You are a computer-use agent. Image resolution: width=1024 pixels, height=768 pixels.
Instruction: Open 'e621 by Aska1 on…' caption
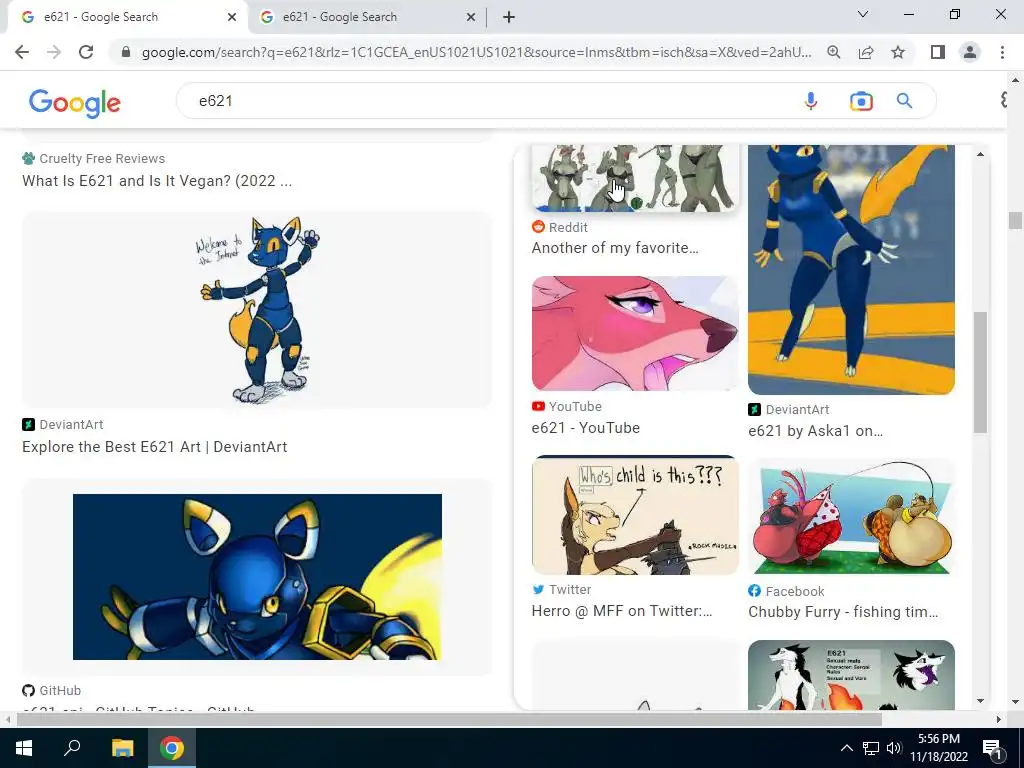point(816,431)
